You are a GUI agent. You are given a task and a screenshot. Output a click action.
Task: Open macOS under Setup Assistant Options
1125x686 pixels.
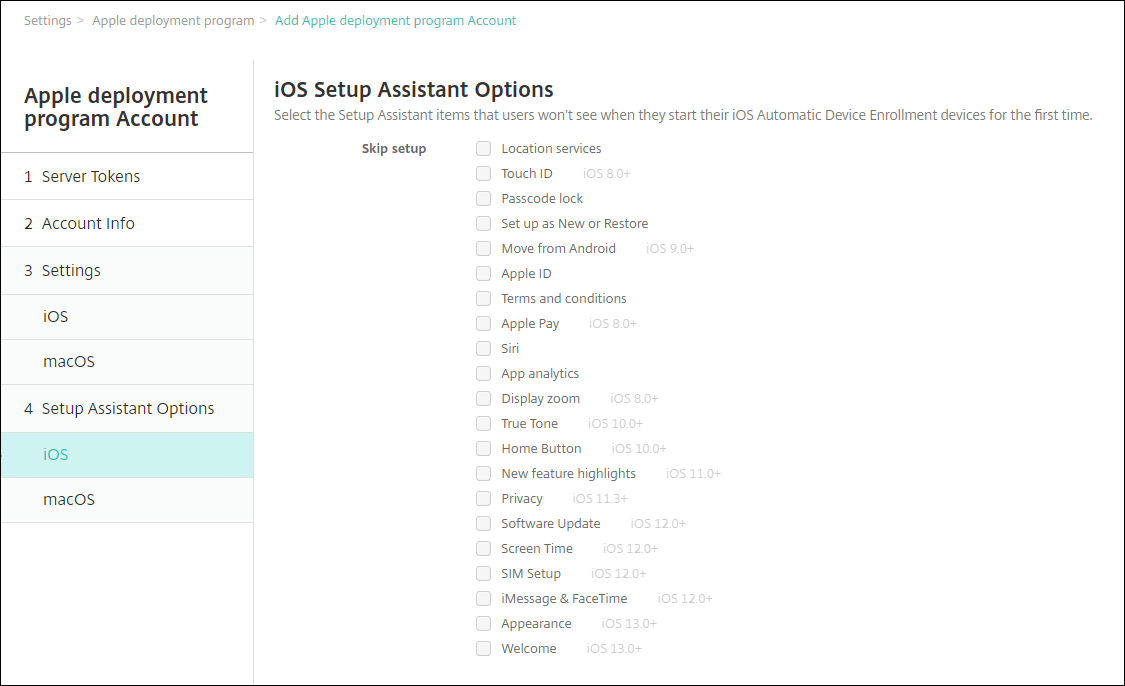tap(69, 500)
